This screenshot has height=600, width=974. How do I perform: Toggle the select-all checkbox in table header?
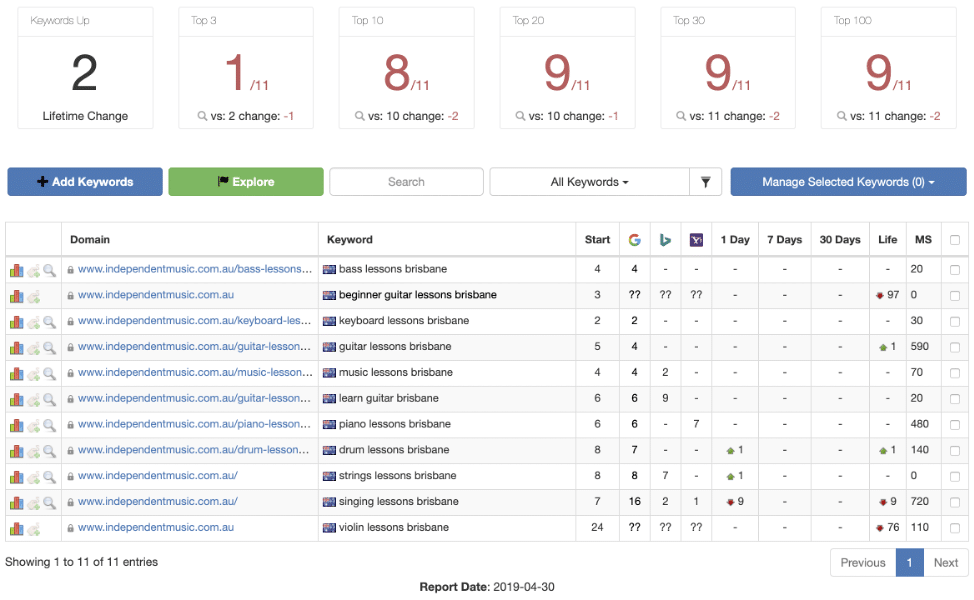tap(955, 240)
